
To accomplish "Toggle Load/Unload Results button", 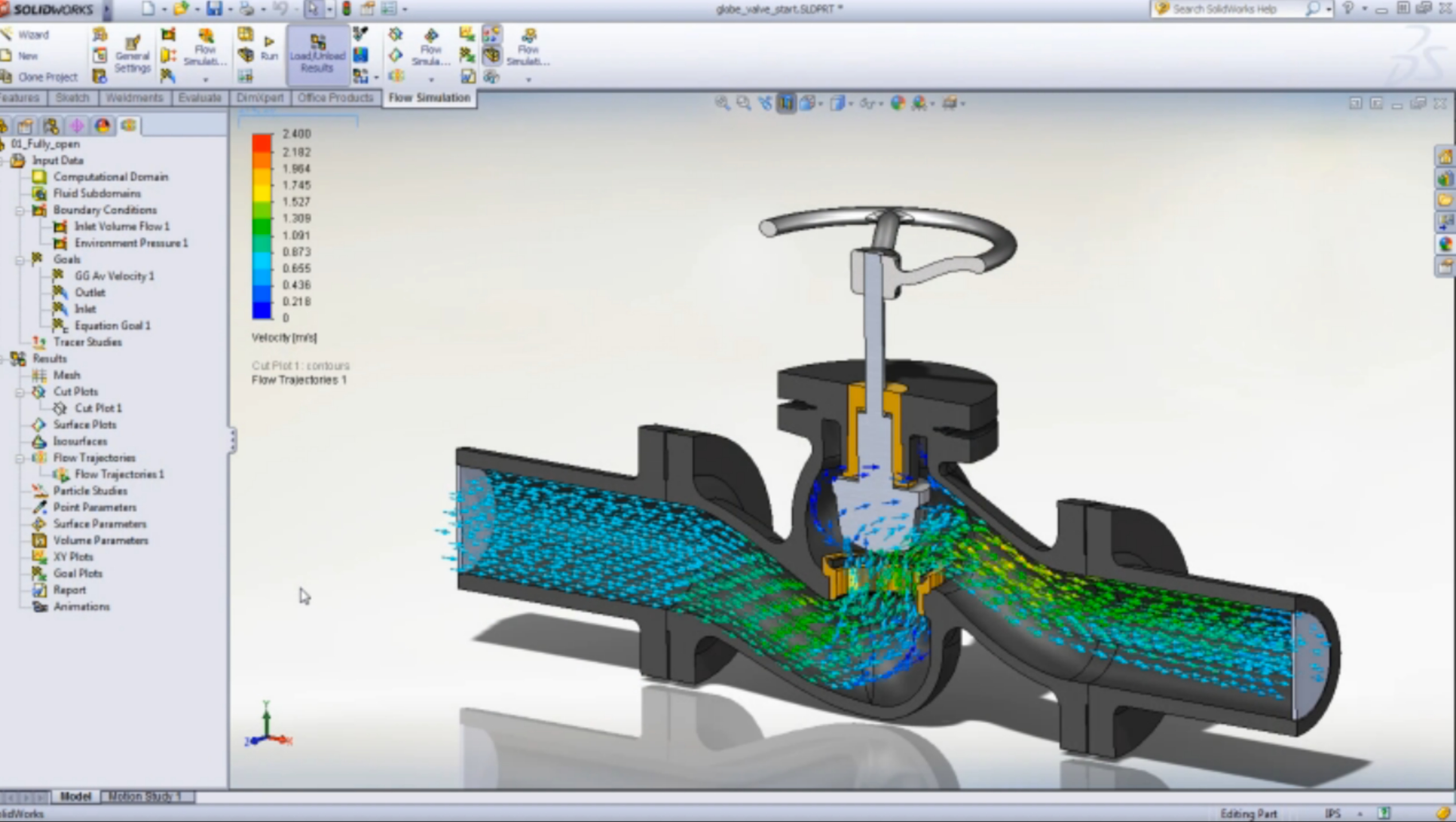I will (x=317, y=54).
